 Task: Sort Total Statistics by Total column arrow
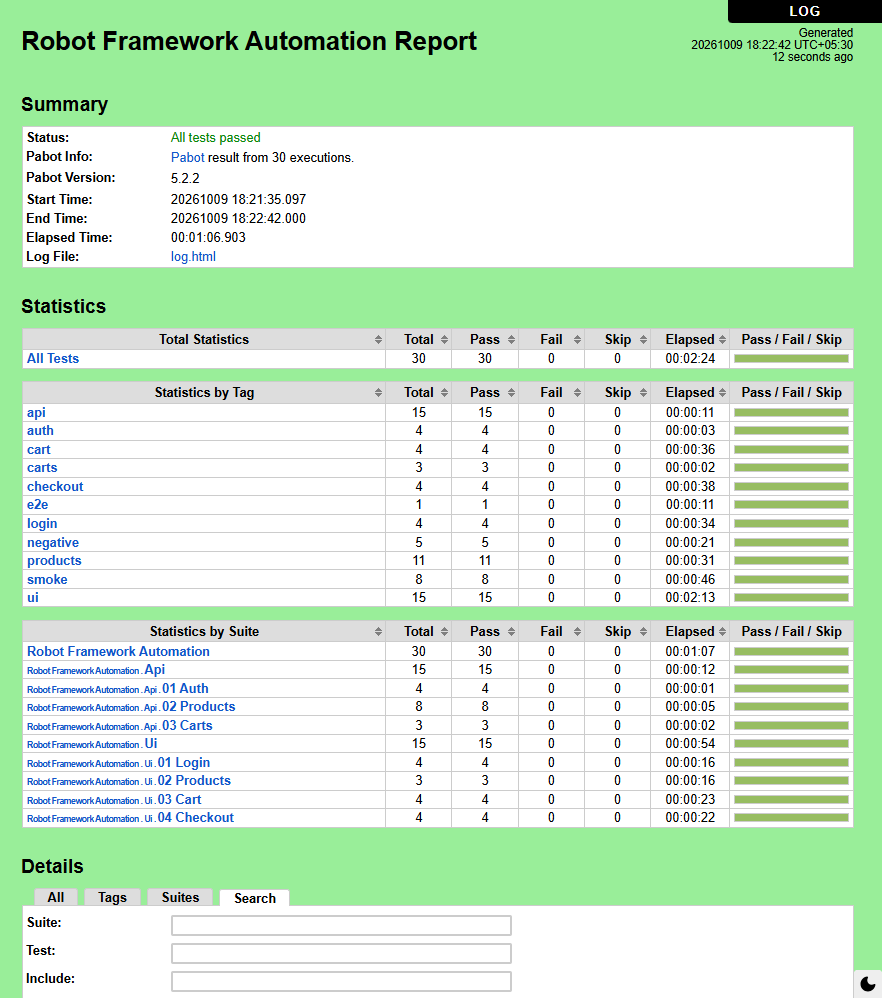coord(445,340)
